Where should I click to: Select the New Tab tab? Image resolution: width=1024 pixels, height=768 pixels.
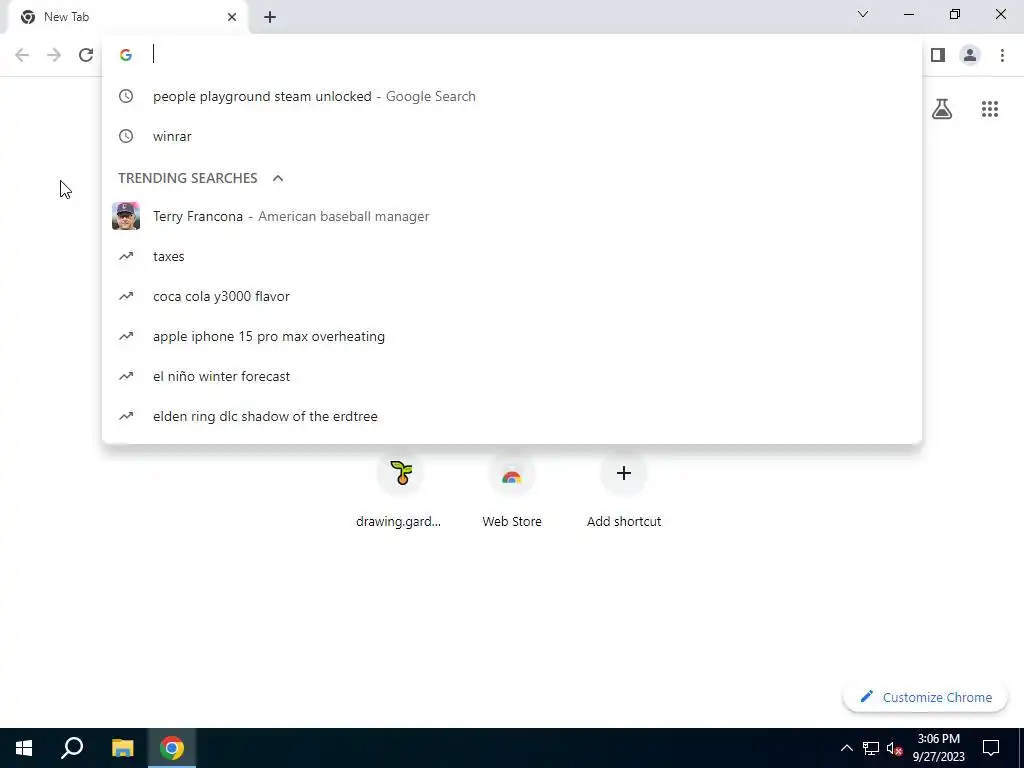tap(128, 17)
